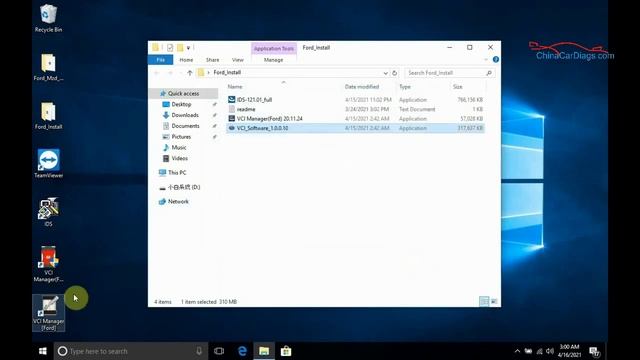Open the volume control in system tray
Screen dimensions: 640x360
pyautogui.click(x=550, y=351)
